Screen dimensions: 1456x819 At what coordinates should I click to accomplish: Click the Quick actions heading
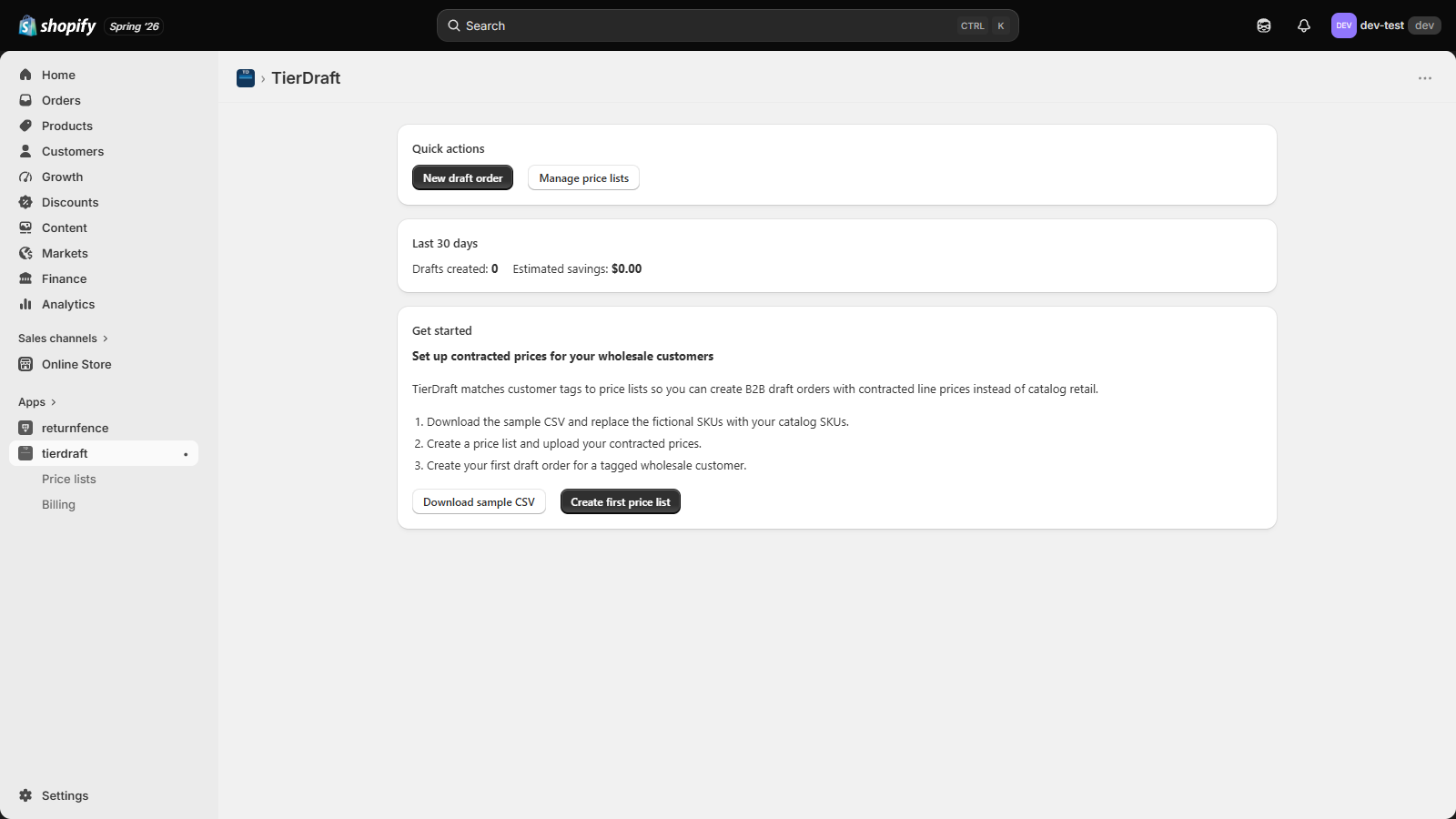point(449,148)
